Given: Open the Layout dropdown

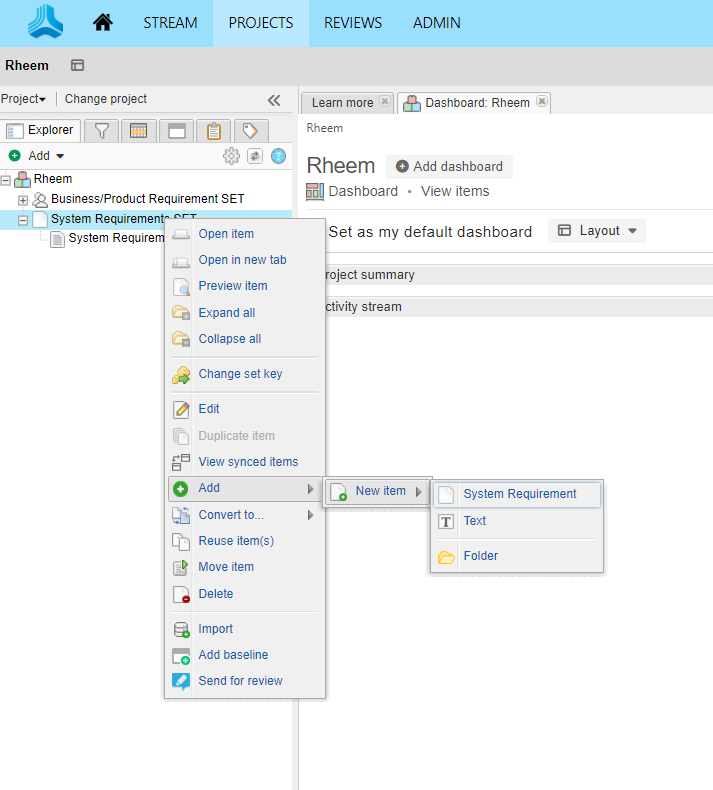Looking at the screenshot, I should tap(597, 231).
